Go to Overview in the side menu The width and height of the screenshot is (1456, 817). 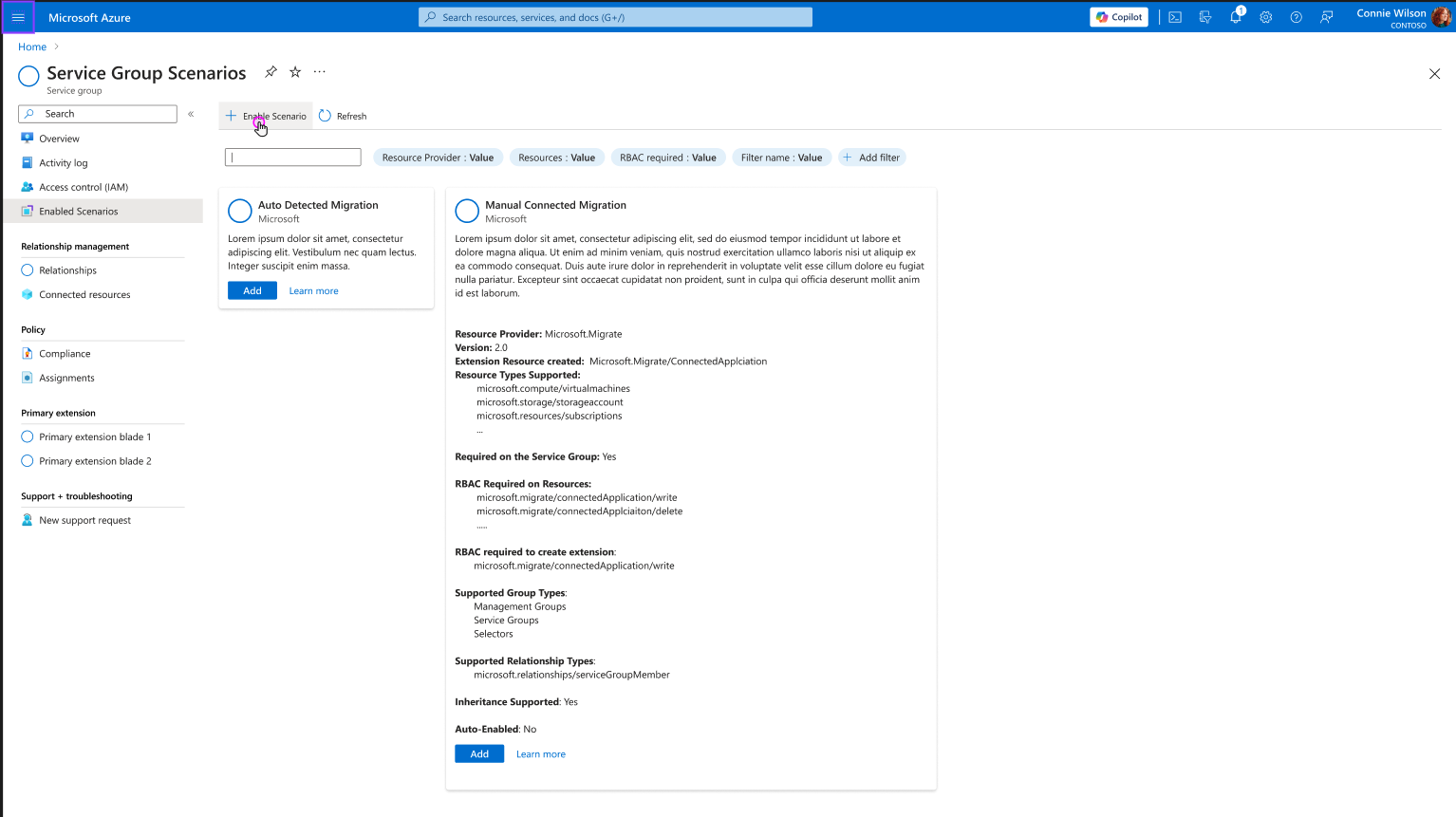pos(59,139)
